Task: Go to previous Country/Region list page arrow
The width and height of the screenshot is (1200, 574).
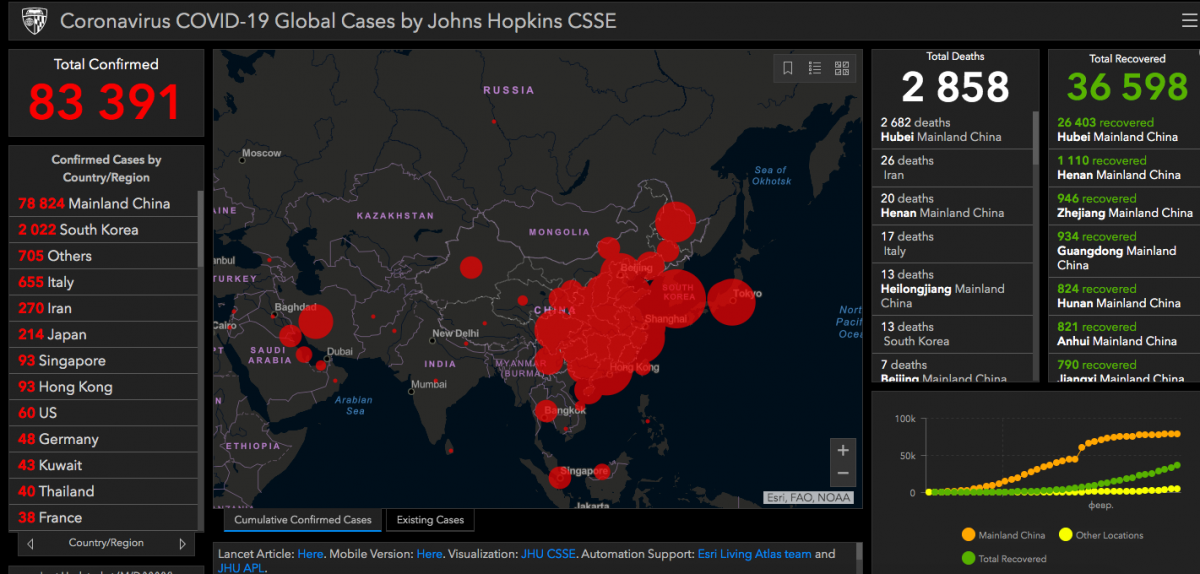Action: pos(31,544)
